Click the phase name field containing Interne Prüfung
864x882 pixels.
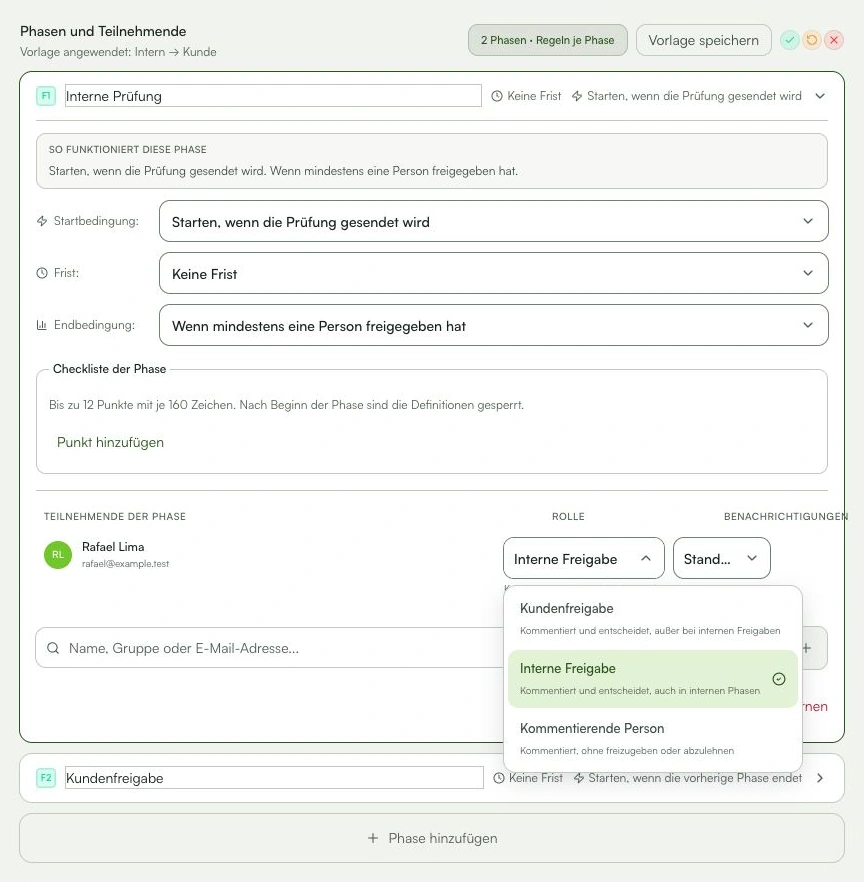click(x=273, y=96)
